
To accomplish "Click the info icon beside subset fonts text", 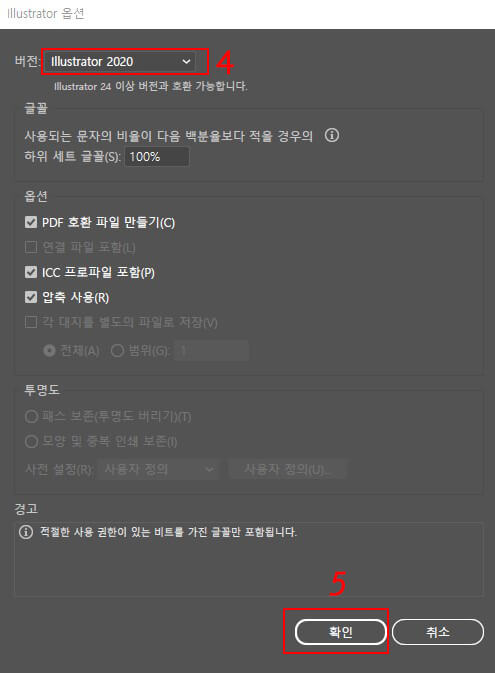I will (331, 136).
